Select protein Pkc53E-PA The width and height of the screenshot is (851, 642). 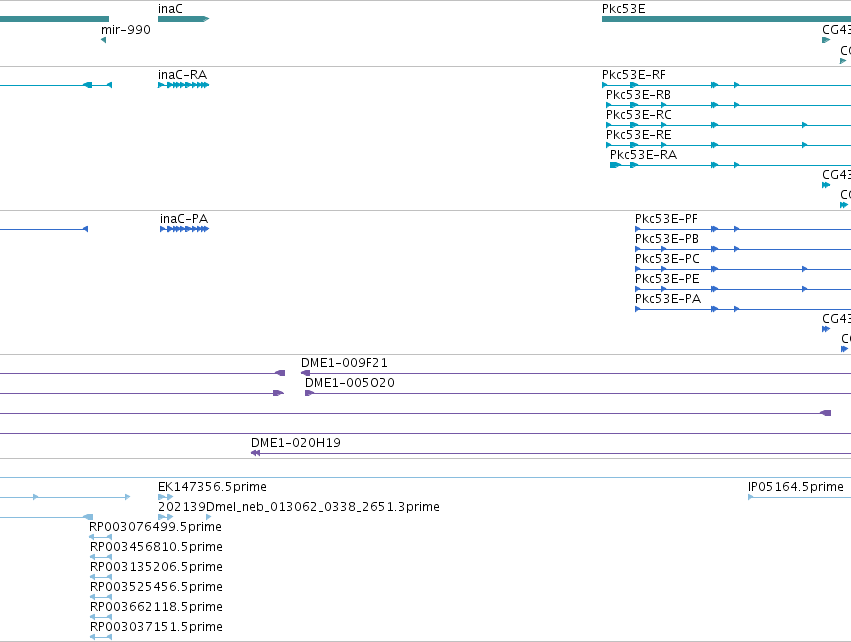coord(668,299)
